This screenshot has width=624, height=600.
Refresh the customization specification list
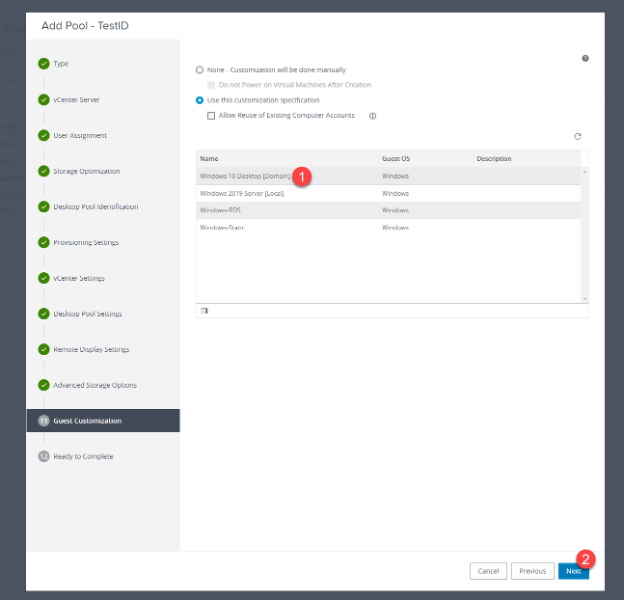[577, 136]
